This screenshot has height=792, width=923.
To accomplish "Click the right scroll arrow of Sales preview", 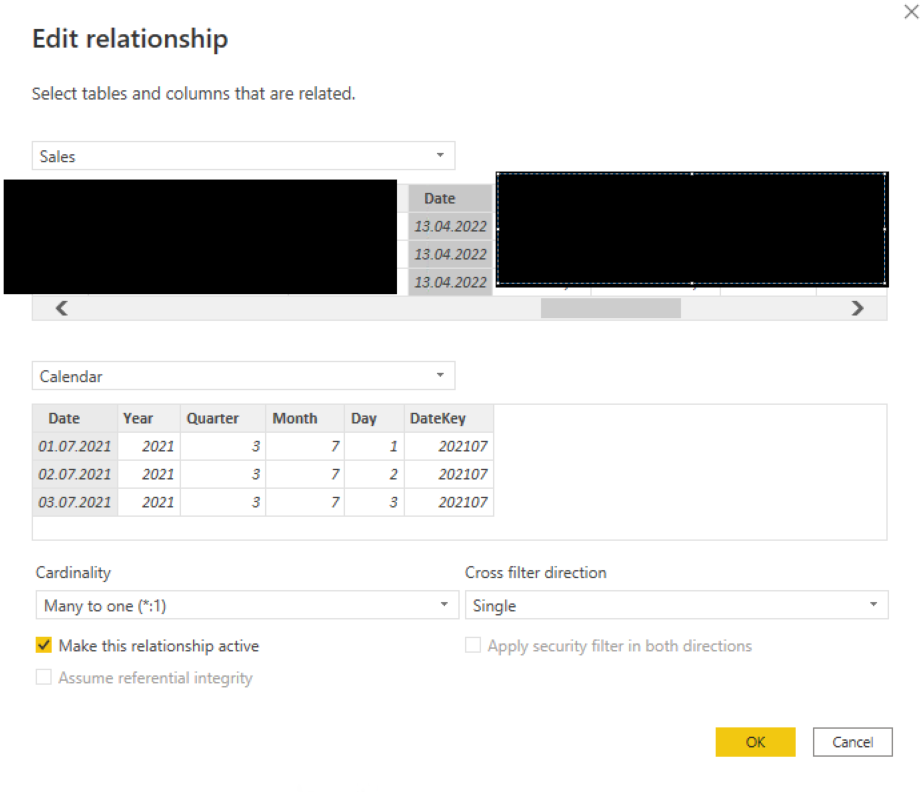I will pos(857,308).
